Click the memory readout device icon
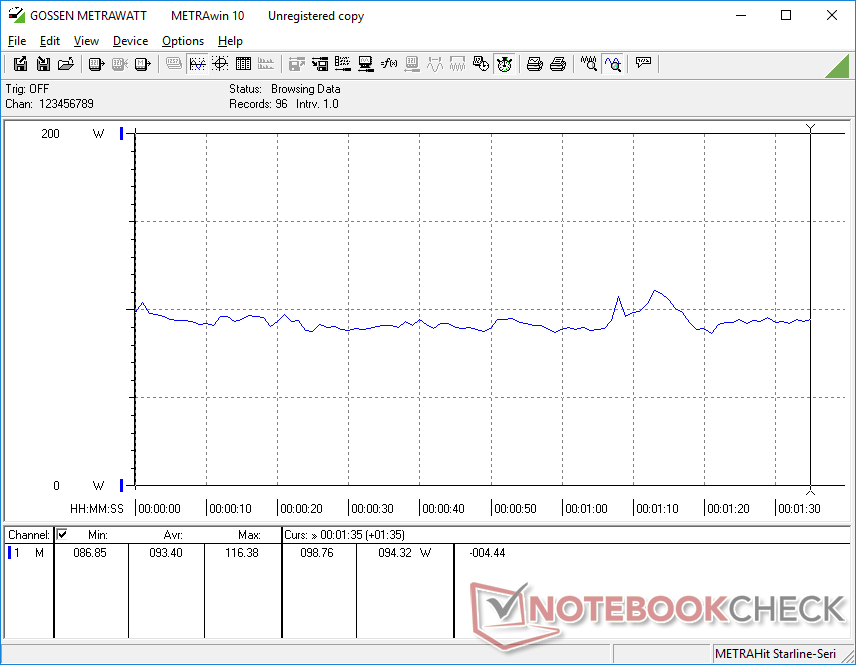856x665 pixels. click(x=142, y=64)
